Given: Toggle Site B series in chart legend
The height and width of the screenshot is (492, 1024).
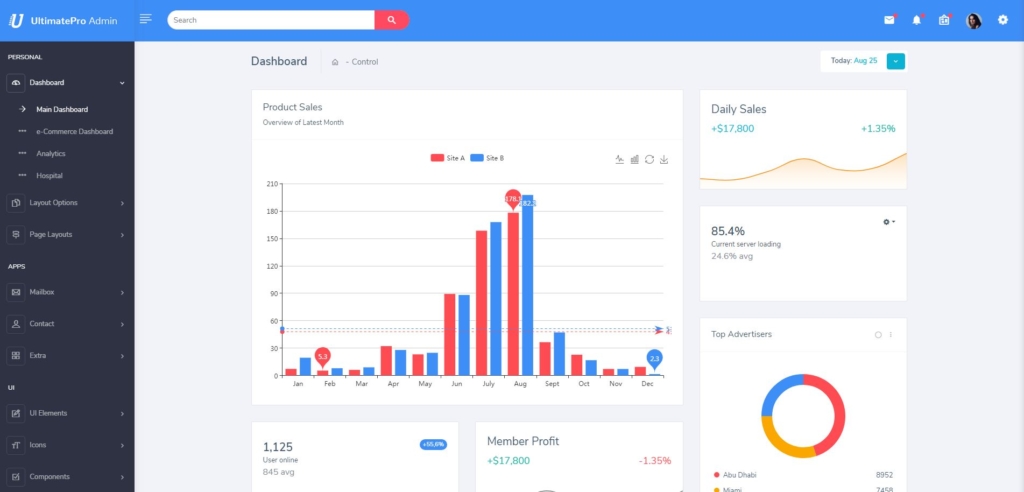Looking at the screenshot, I should click(x=487, y=158).
